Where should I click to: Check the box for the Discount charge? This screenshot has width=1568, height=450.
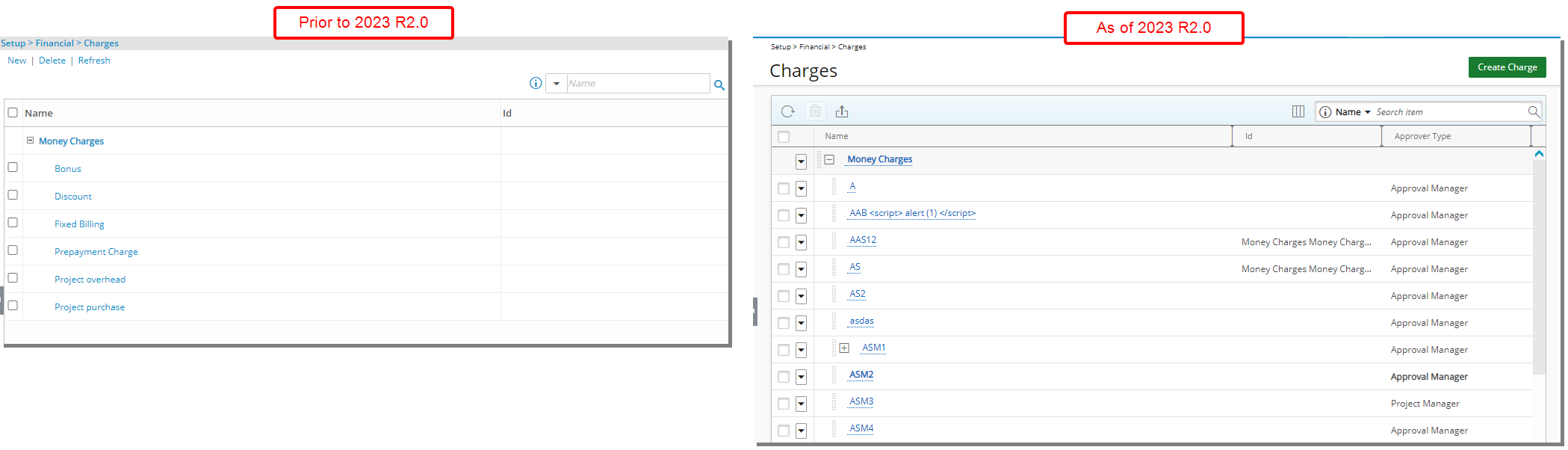point(13,195)
